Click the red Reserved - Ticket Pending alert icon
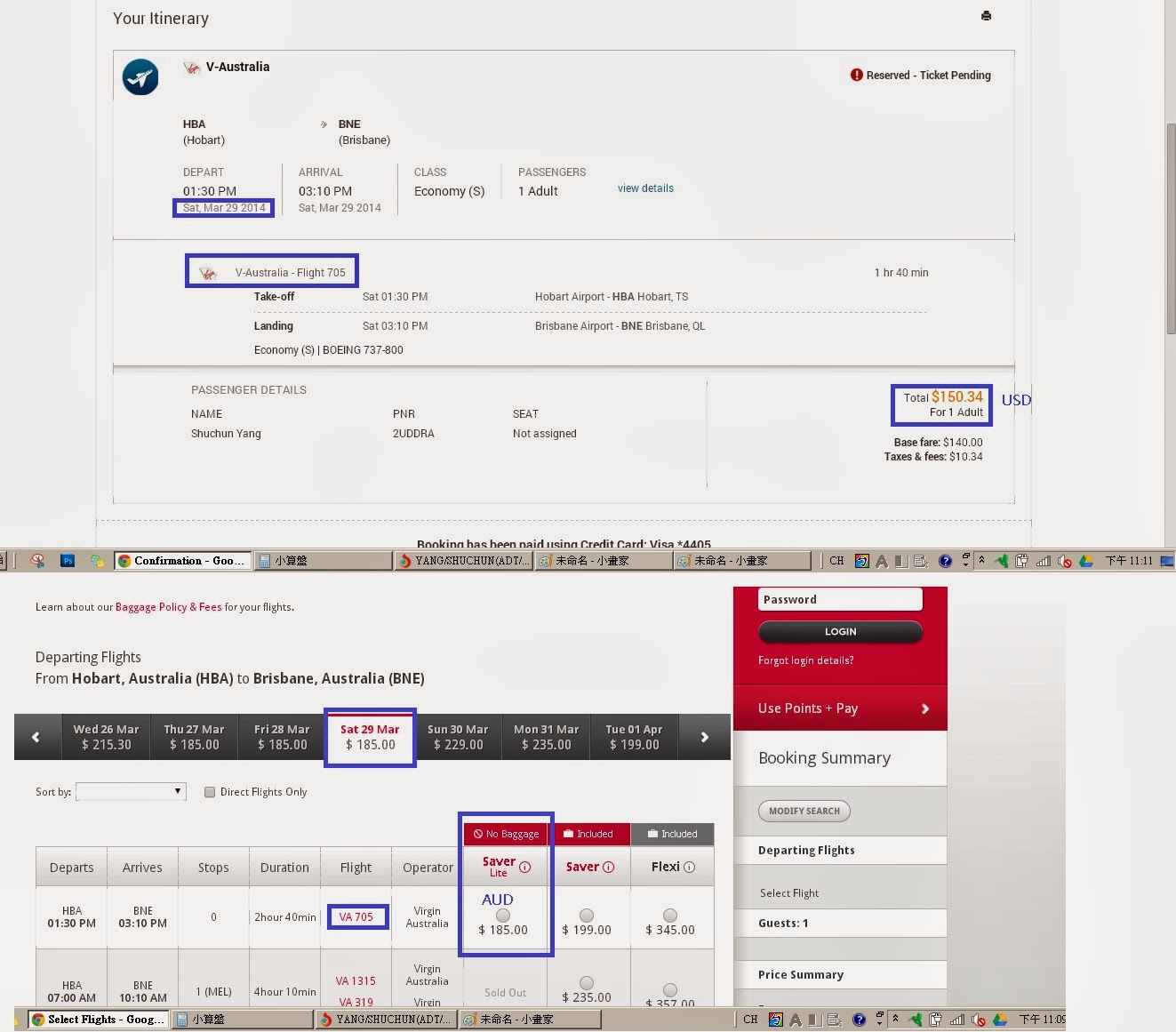This screenshot has height=1032, width=1176. coord(857,75)
